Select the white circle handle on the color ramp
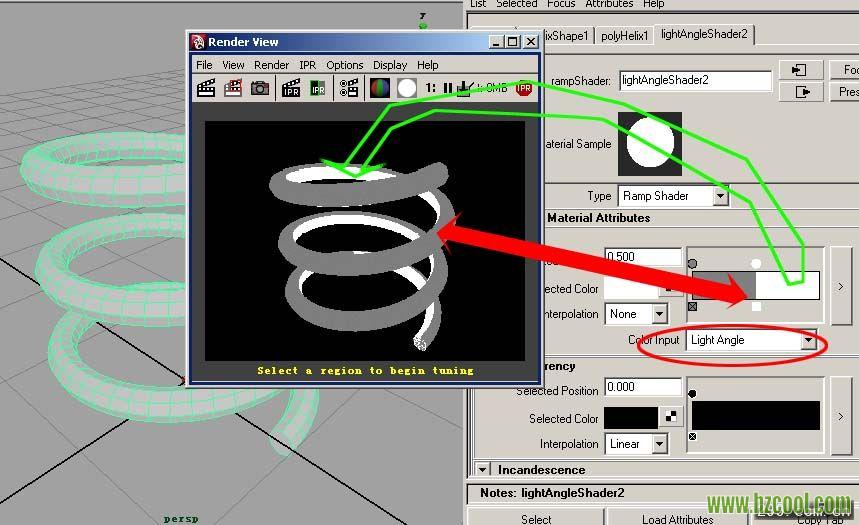 coord(756,264)
